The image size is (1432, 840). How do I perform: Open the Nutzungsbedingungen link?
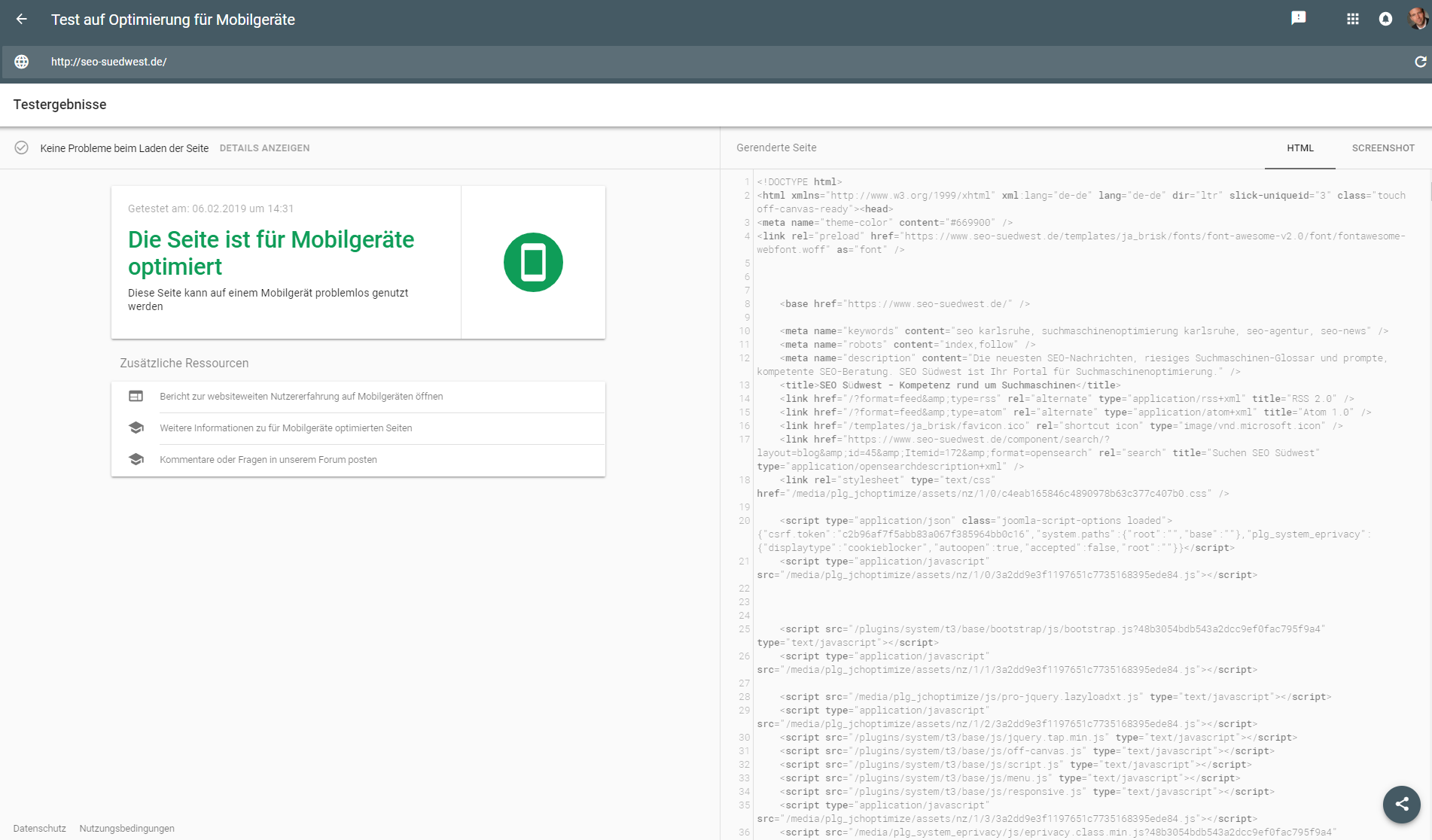[x=125, y=828]
